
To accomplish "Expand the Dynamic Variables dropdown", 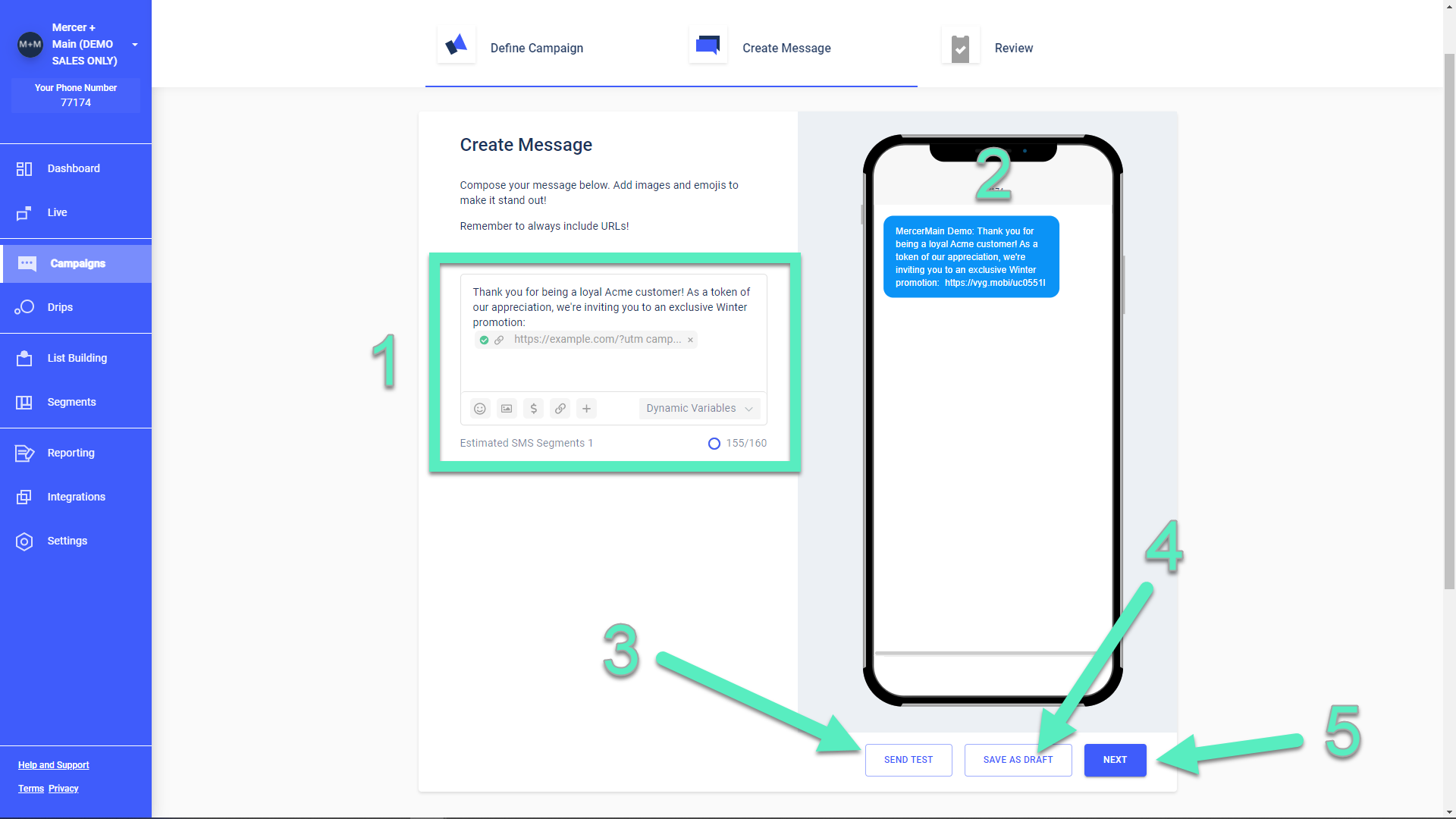I will click(698, 408).
